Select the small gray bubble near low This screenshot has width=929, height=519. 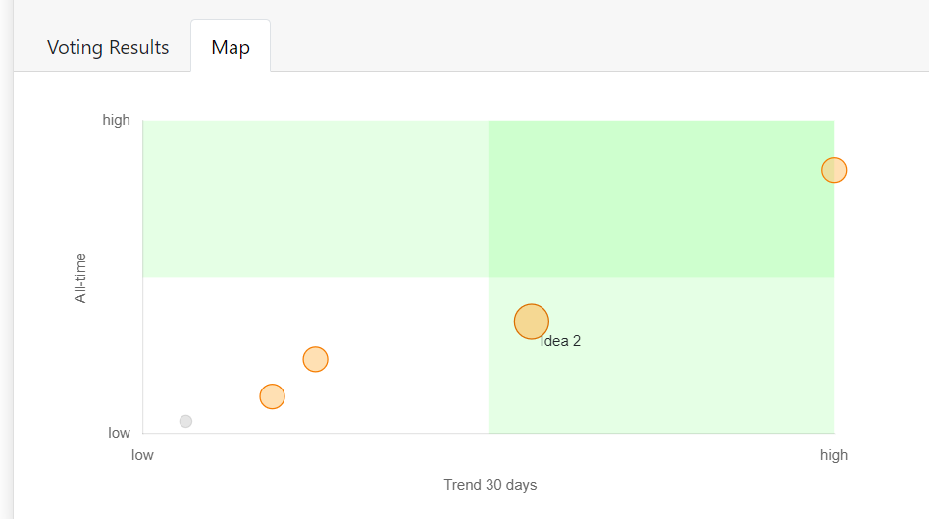coord(186,421)
